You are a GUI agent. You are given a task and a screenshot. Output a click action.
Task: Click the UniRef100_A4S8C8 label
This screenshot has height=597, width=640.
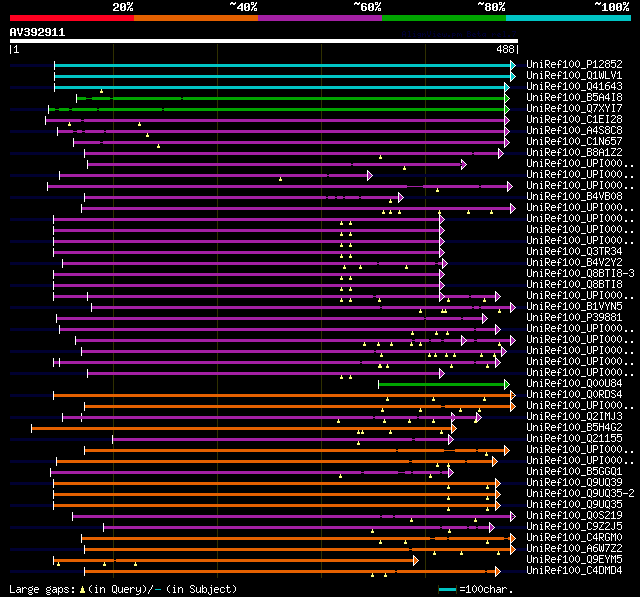574,131
